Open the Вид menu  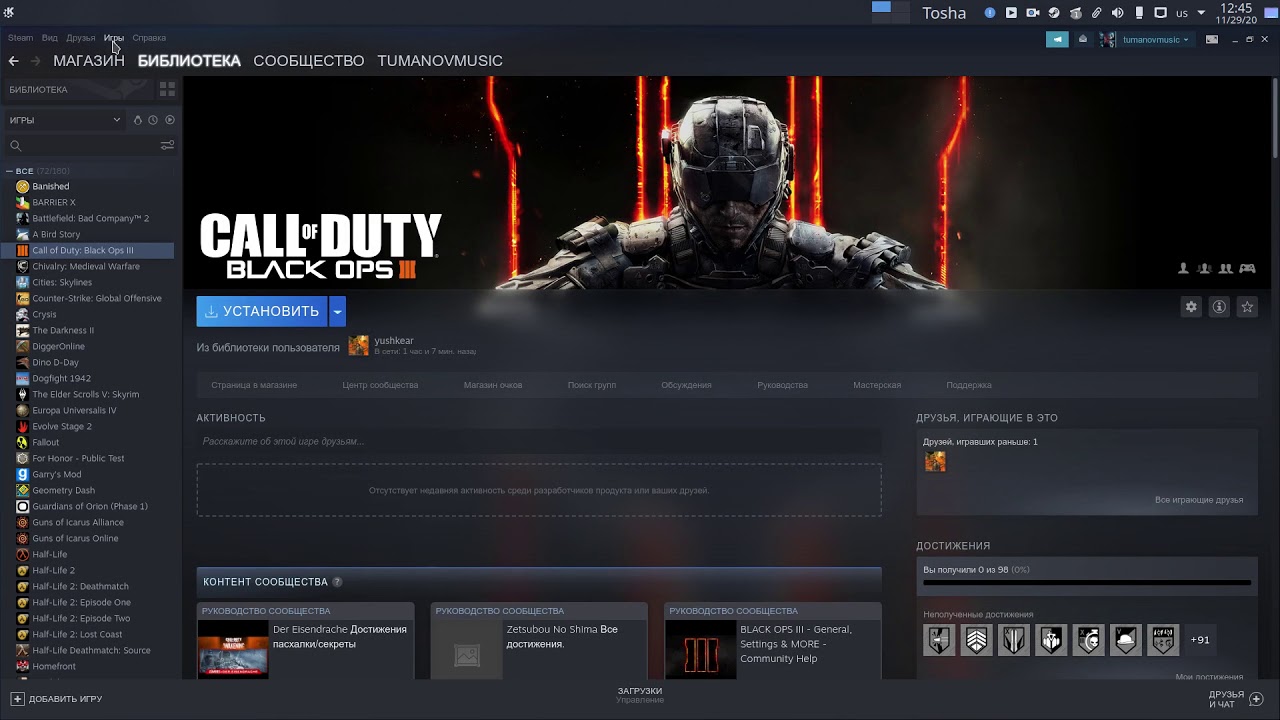coord(49,38)
